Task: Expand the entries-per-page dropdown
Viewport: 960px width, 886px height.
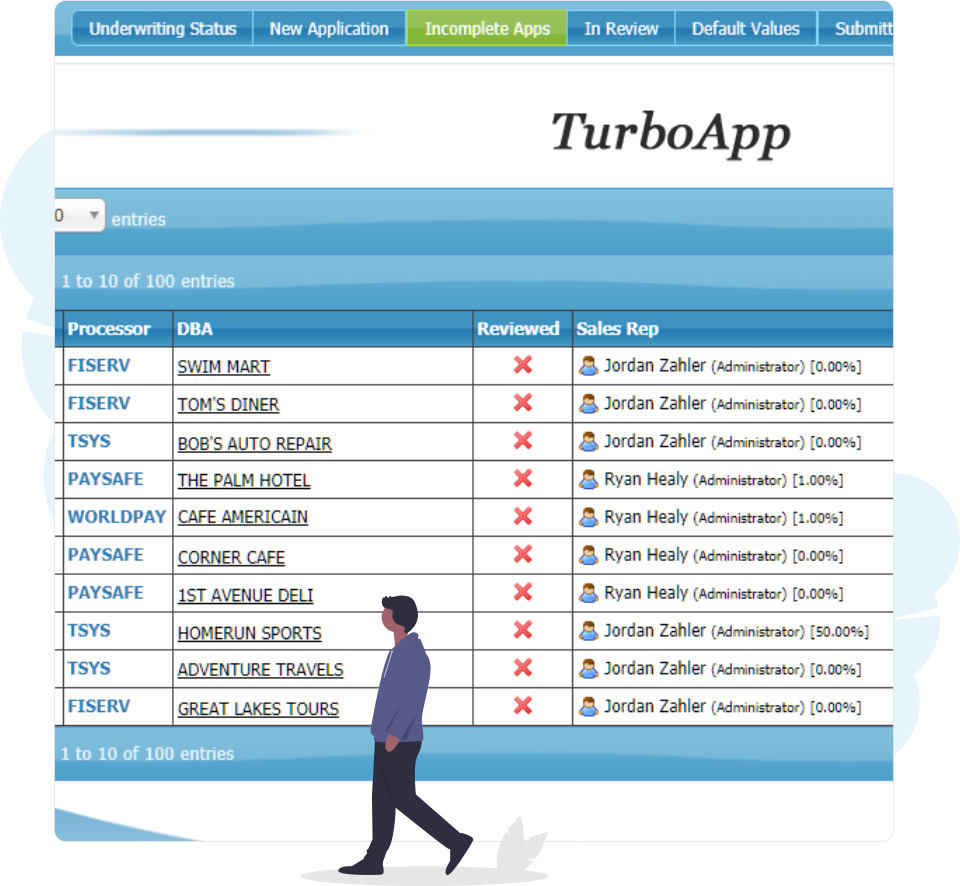Action: (80, 216)
